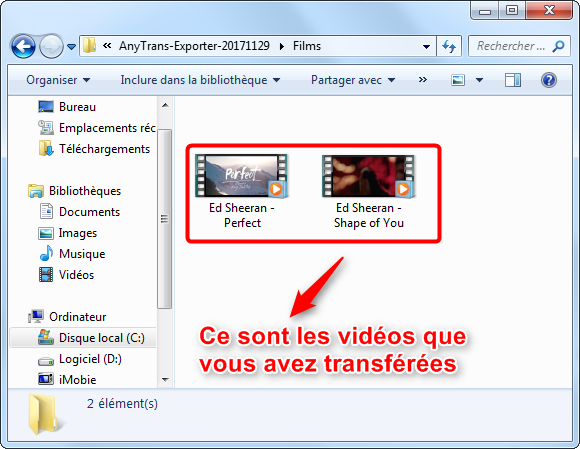Click the folder icon in details pane
Viewport: 580px width, 449px height.
[44, 415]
